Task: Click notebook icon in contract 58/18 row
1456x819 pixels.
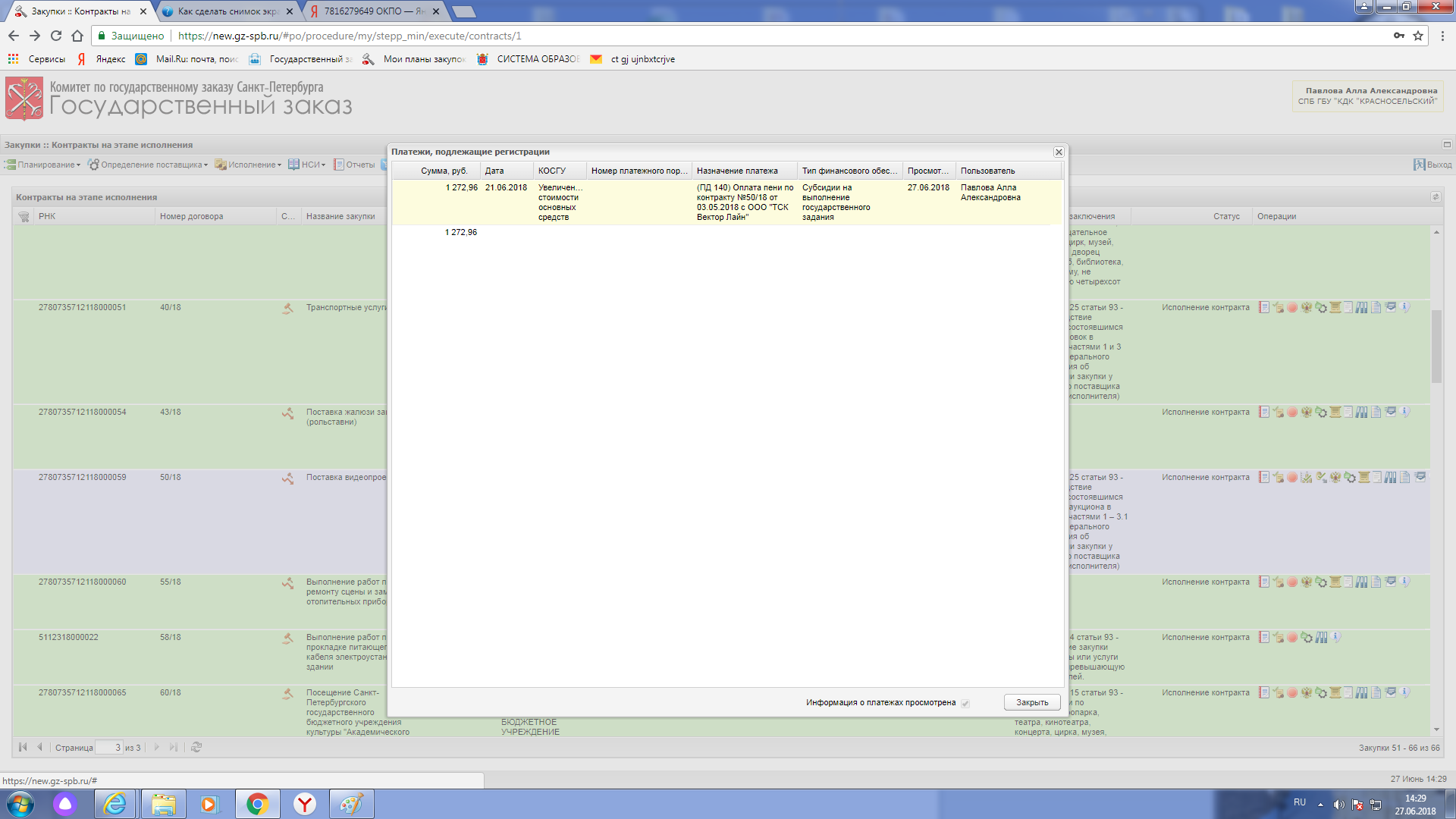Action: tap(1264, 638)
